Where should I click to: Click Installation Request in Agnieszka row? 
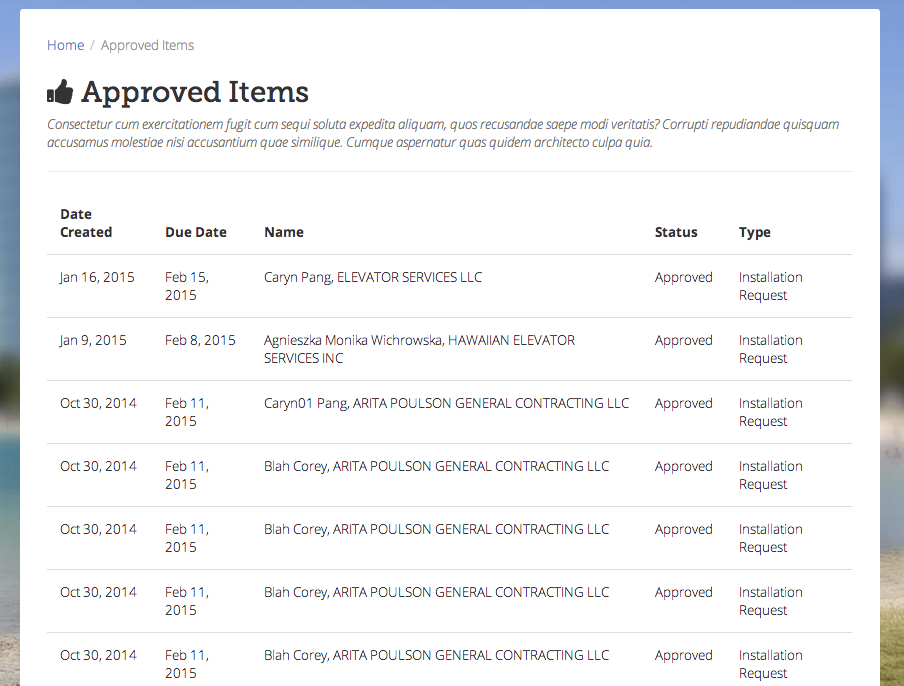(x=770, y=349)
